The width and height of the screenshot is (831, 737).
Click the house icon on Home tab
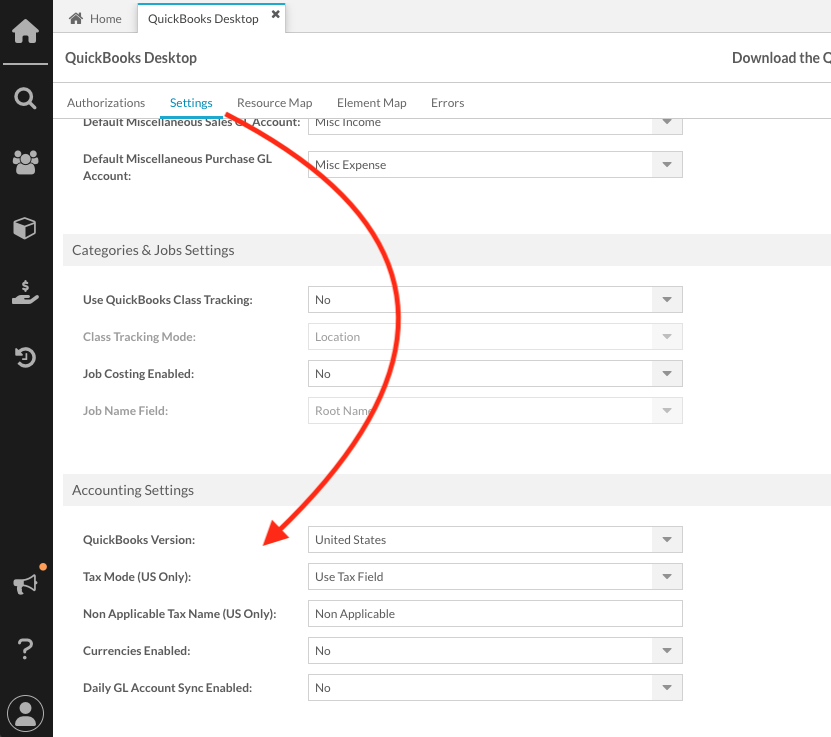point(76,19)
